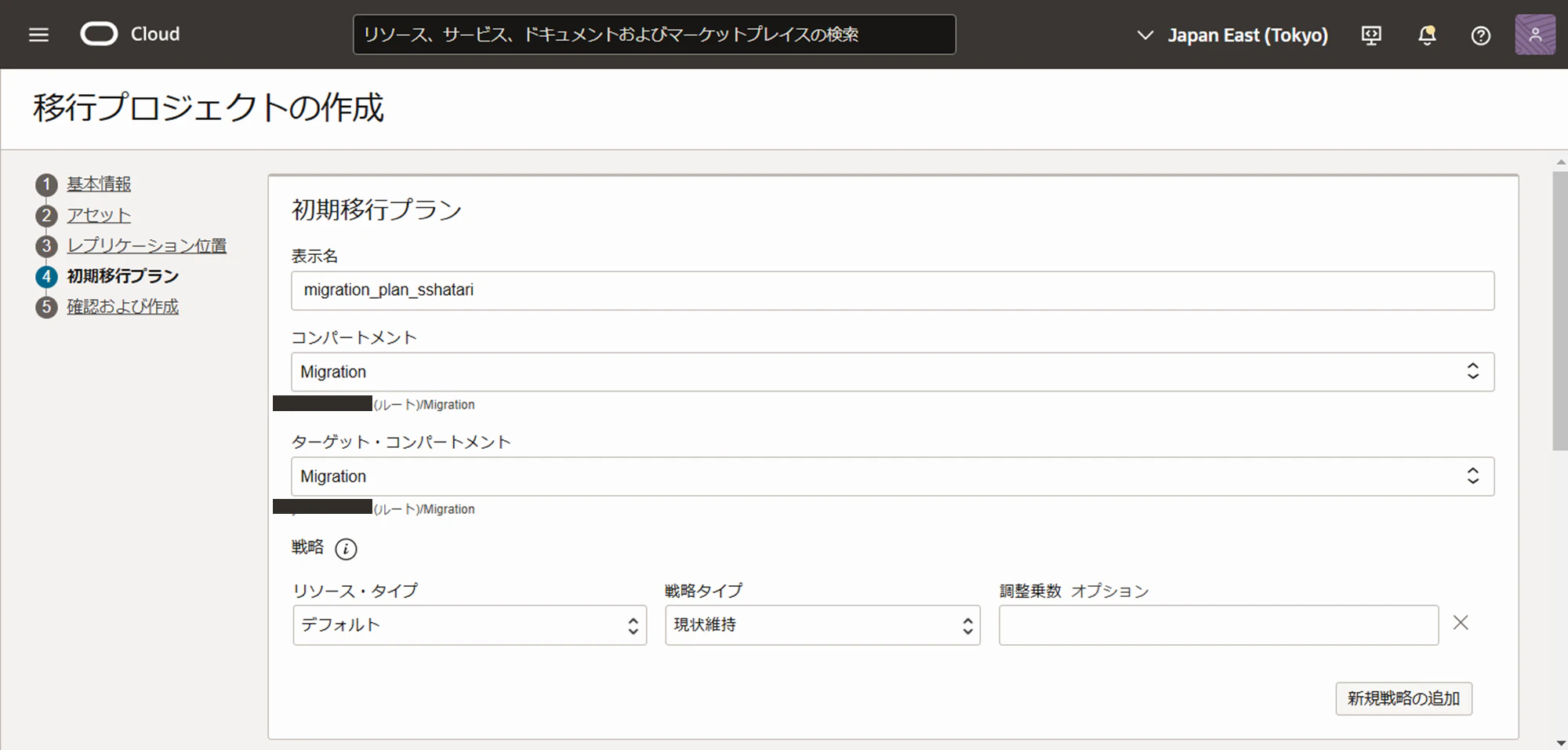Viewport: 1568px width, 750px height.
Task: Click the 調整乗数 optional input field
Action: 1218,625
